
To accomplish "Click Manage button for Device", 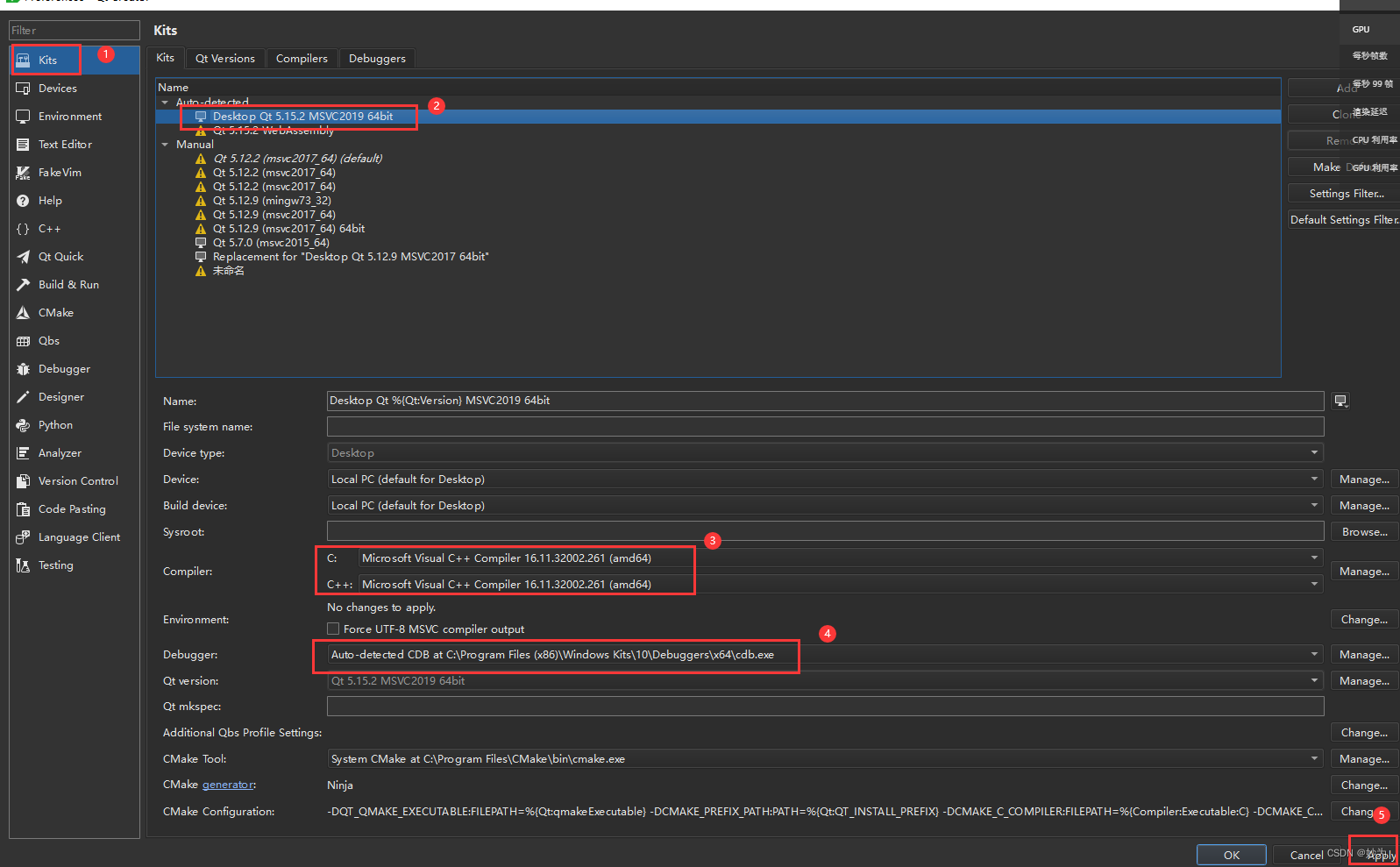I will click(1364, 480).
